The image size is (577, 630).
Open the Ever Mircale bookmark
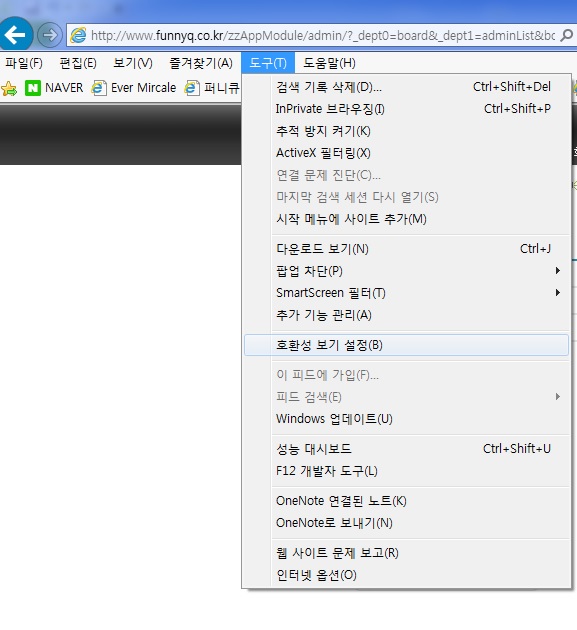coord(134,88)
